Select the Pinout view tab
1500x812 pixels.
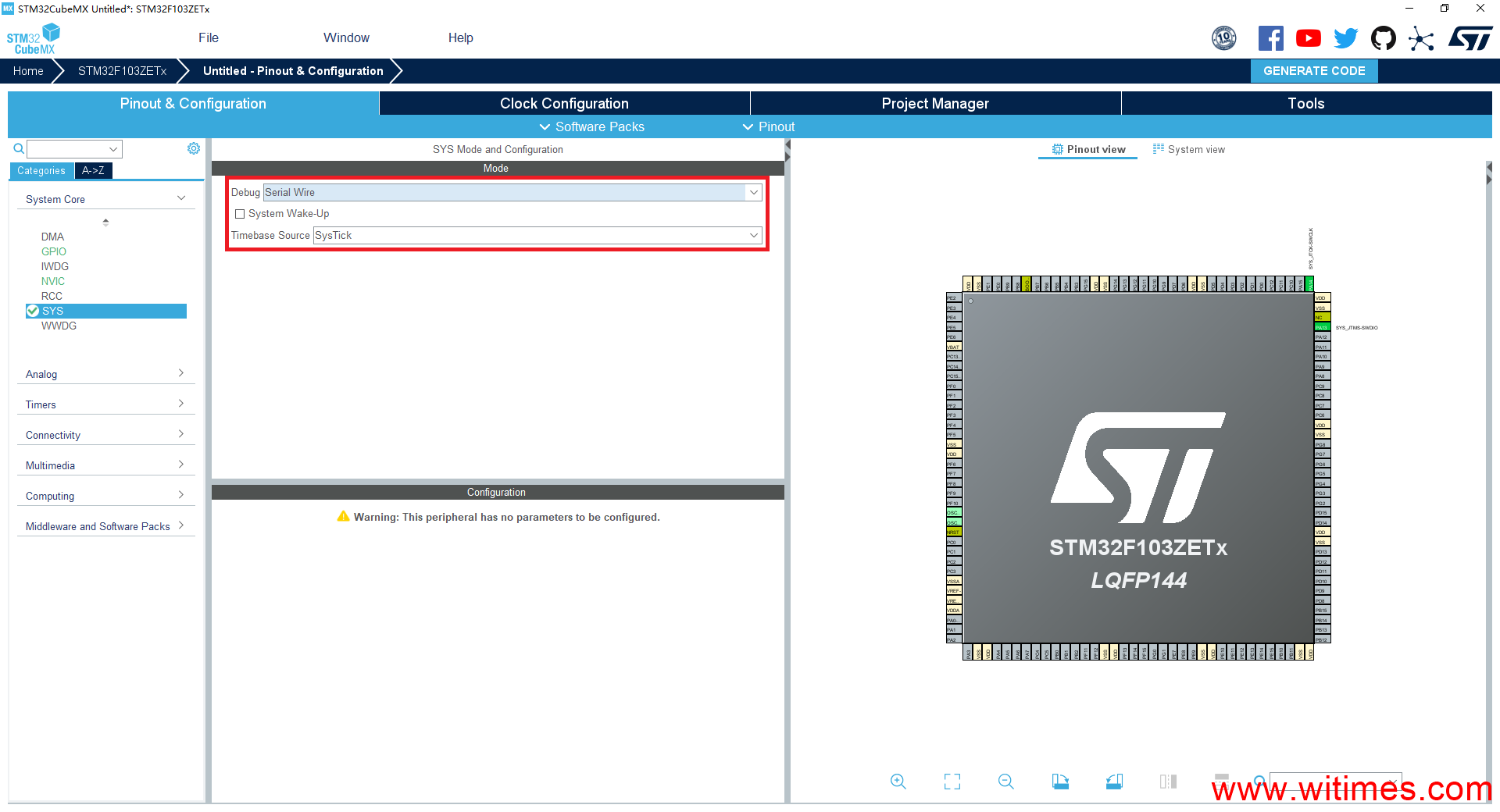[1088, 149]
